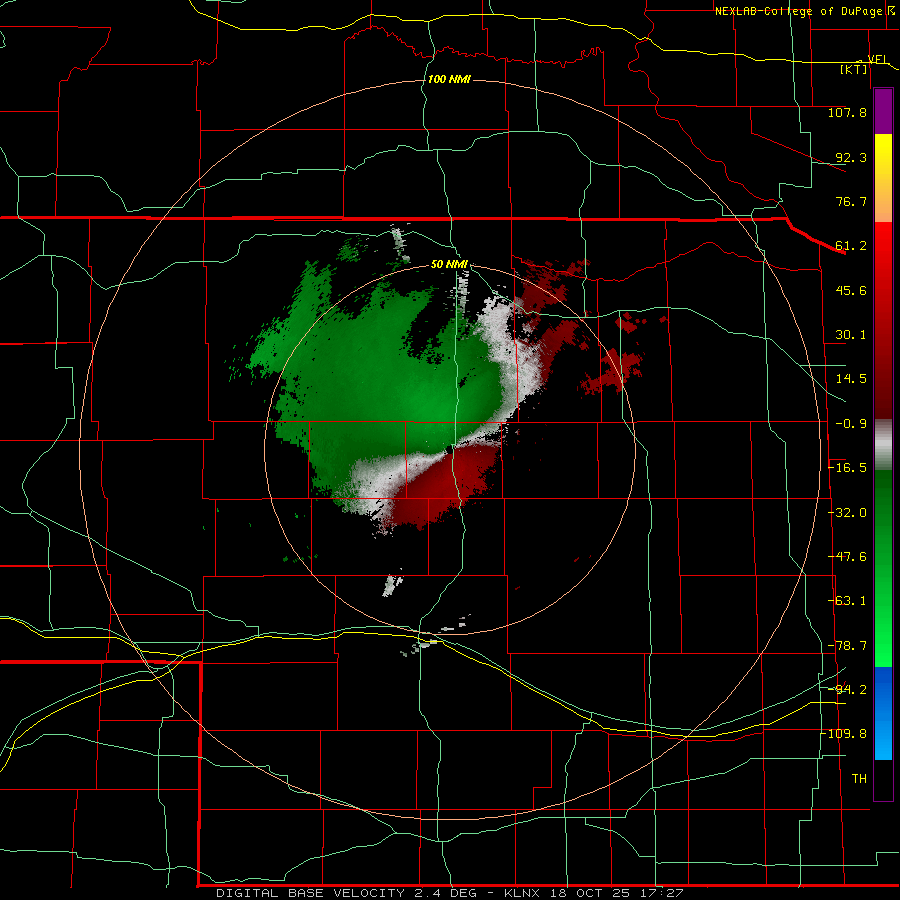The width and height of the screenshot is (900, 900).
Task: Select the 45.6 scale value
Action: (x=851, y=290)
